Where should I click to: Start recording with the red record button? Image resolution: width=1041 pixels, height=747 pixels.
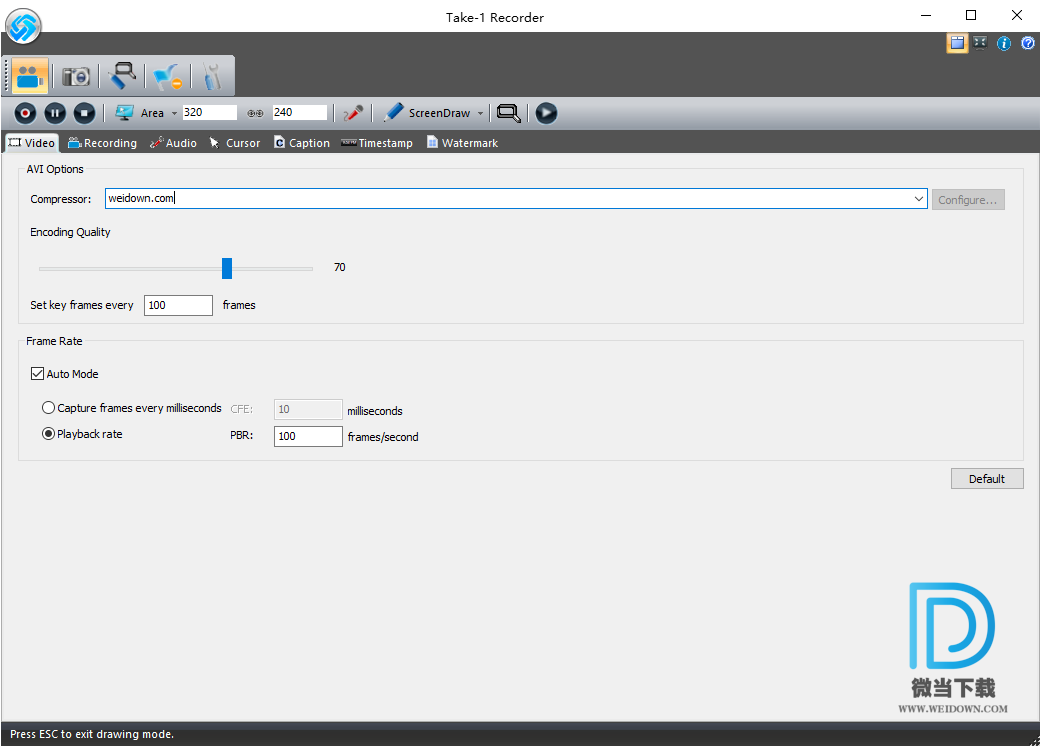[x=25, y=114]
